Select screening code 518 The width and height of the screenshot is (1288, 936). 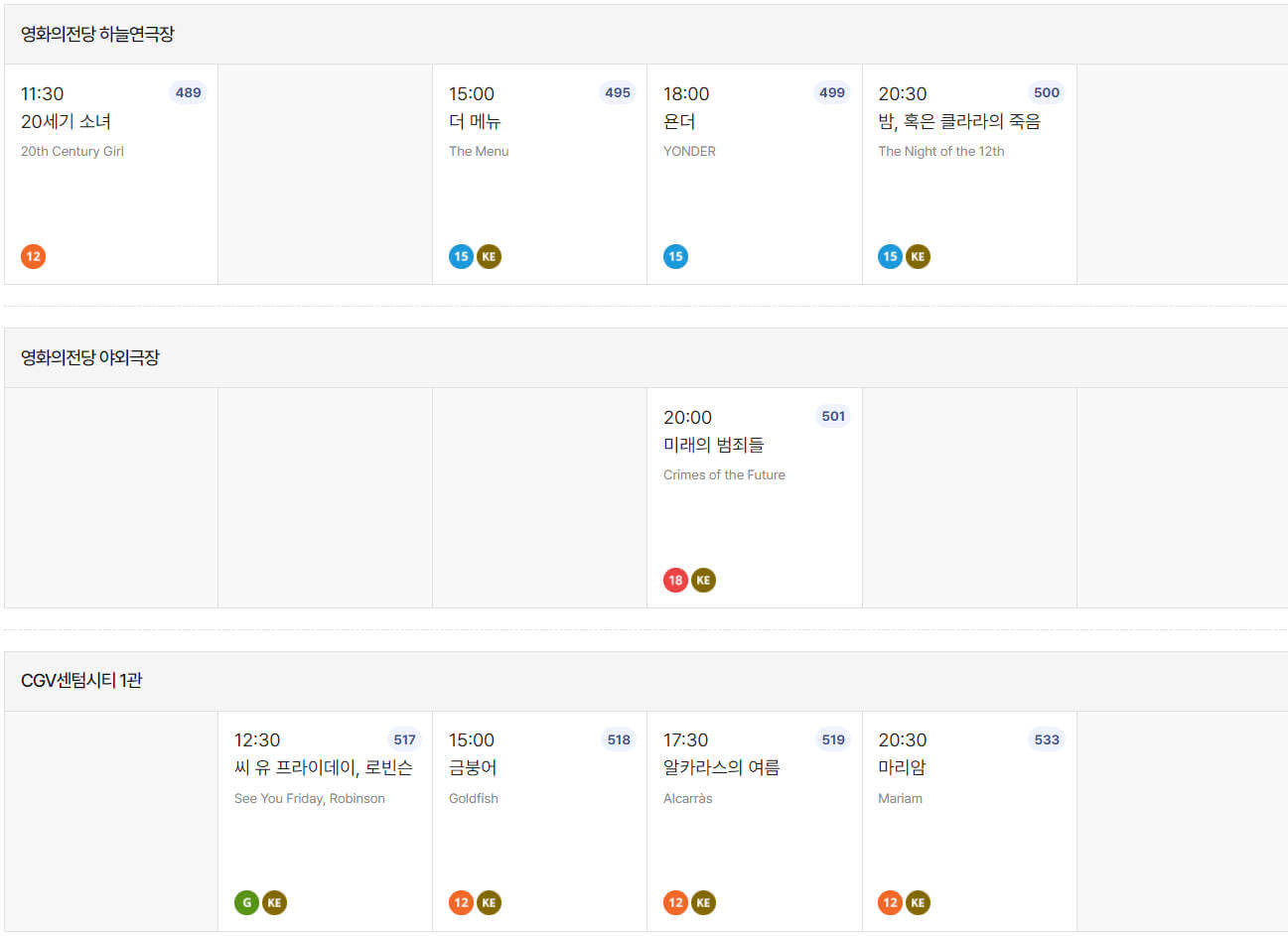[619, 739]
